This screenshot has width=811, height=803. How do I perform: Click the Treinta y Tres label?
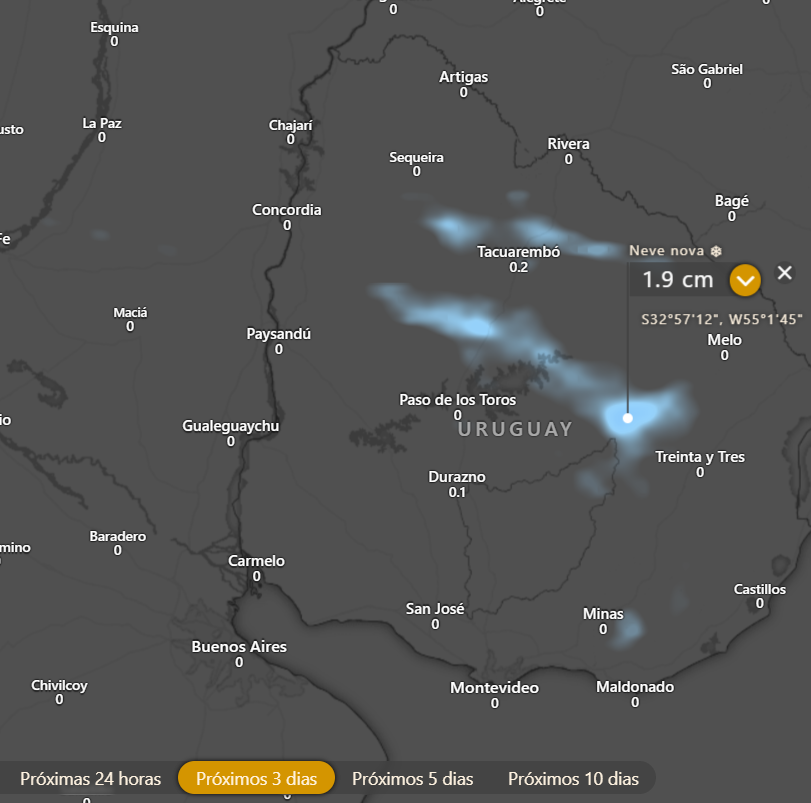tap(700, 457)
